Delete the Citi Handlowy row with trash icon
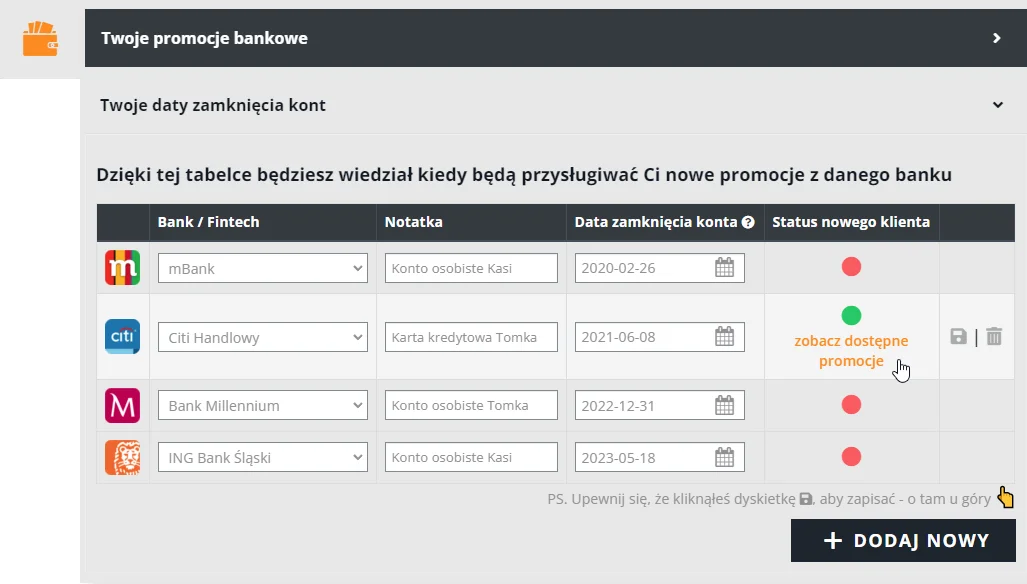Screen dimensions: 1027x584 pyautogui.click(x=993, y=337)
